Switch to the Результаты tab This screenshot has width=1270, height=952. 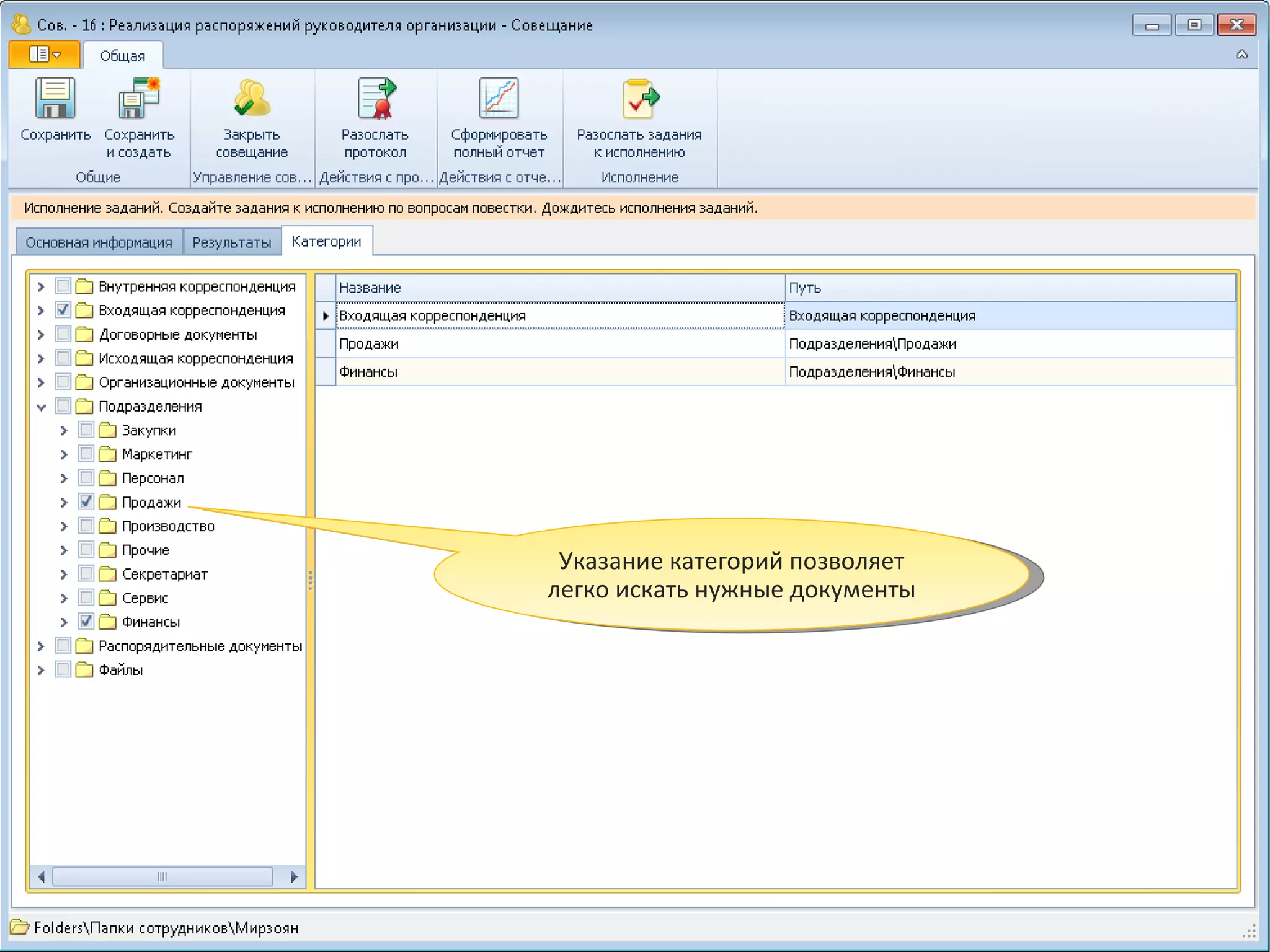pos(231,242)
